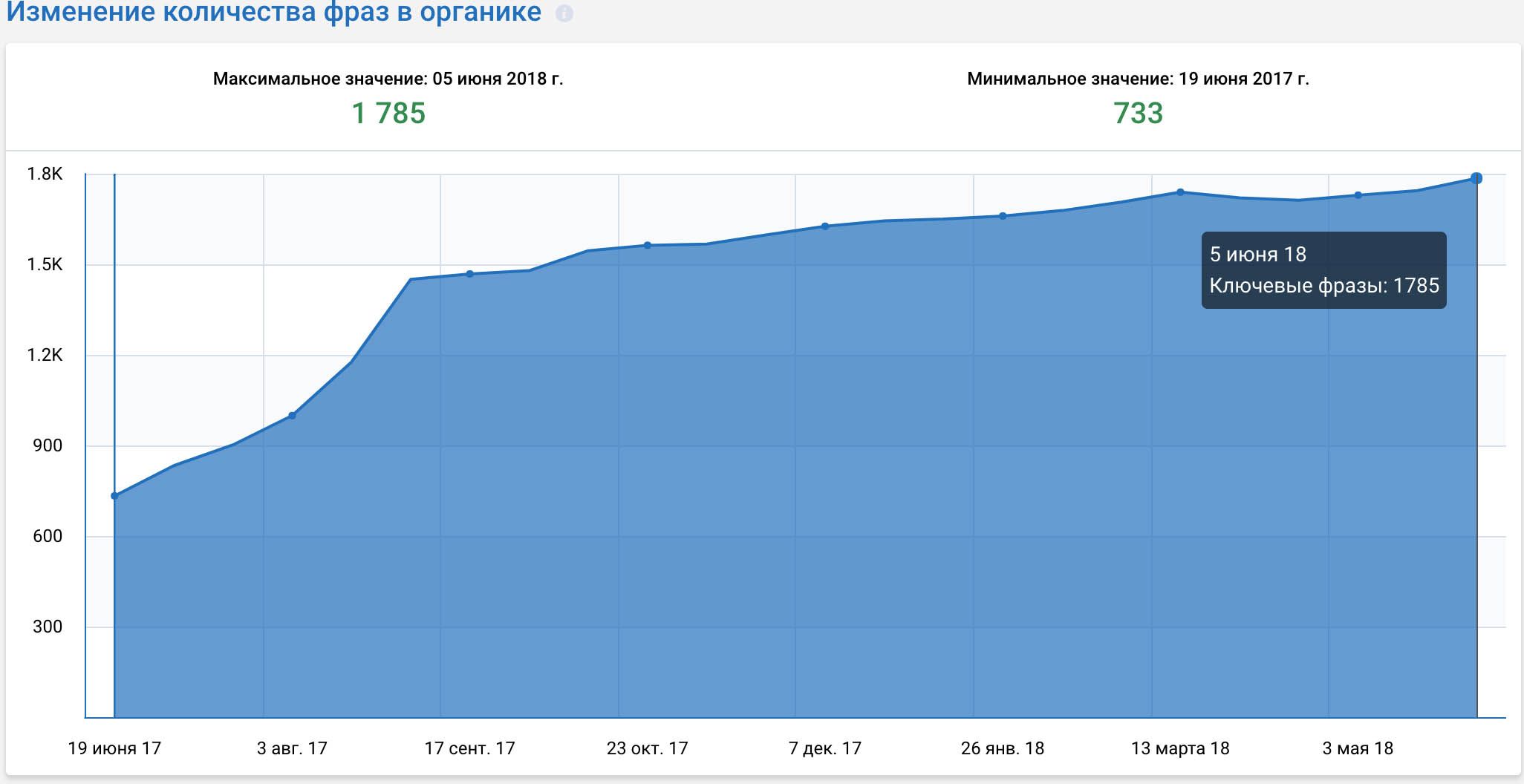Click the maximum value number 1 785

coord(388,114)
